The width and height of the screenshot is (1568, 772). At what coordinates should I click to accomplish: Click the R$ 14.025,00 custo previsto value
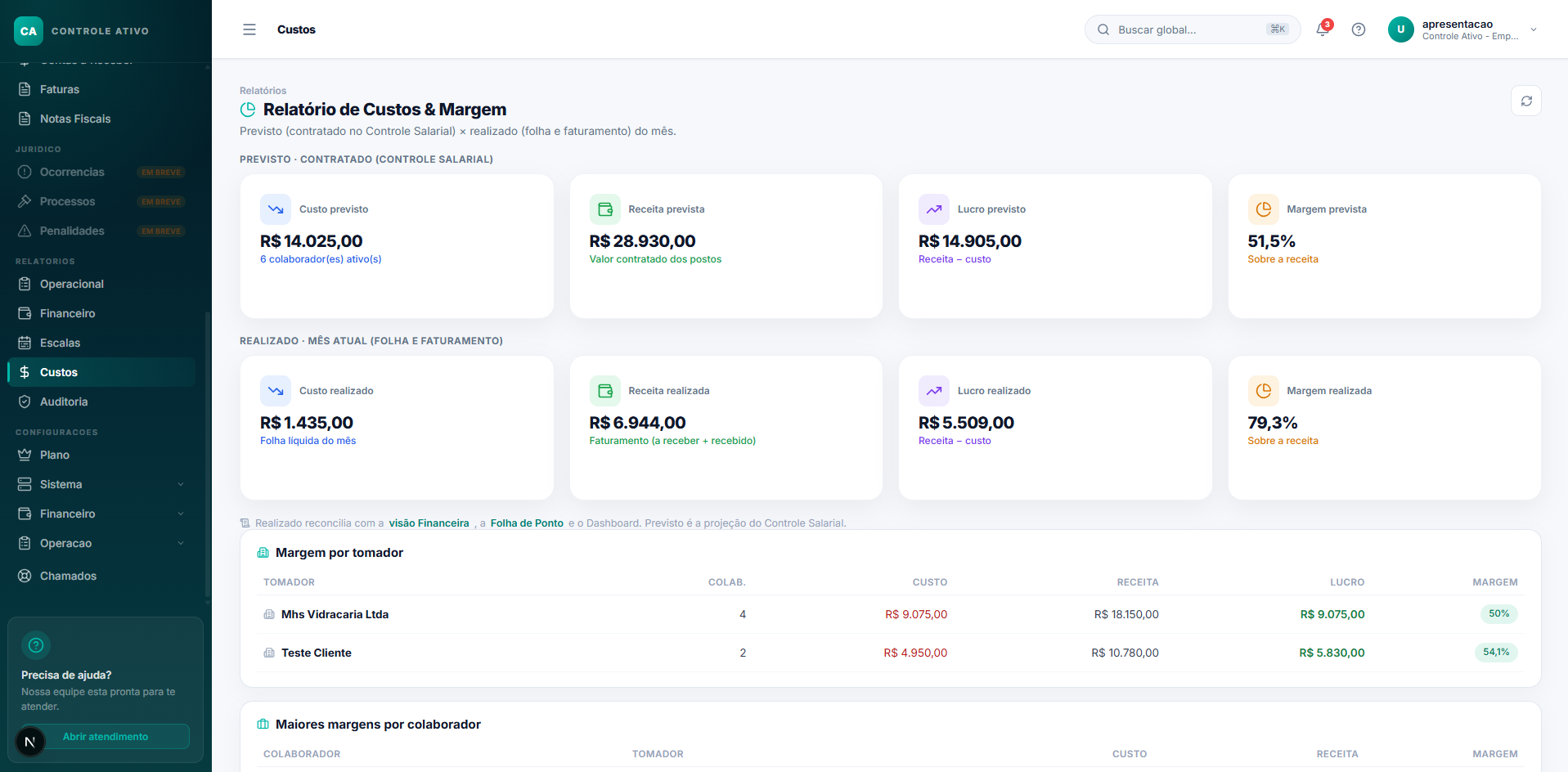[311, 241]
